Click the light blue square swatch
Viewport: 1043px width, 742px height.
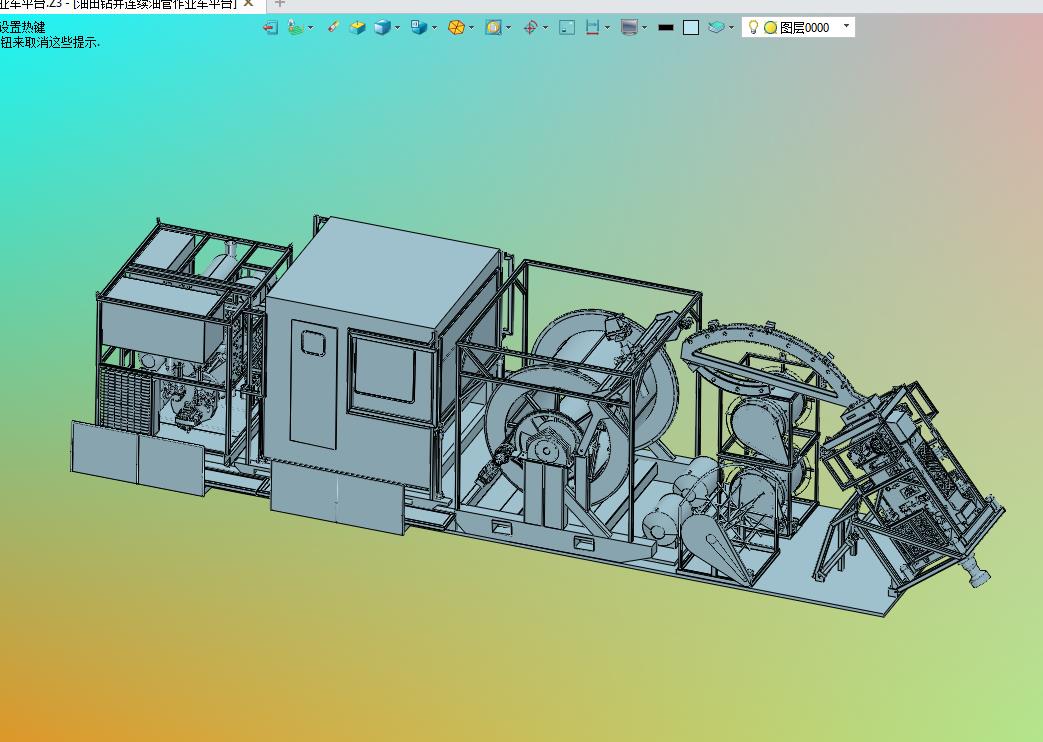click(691, 27)
